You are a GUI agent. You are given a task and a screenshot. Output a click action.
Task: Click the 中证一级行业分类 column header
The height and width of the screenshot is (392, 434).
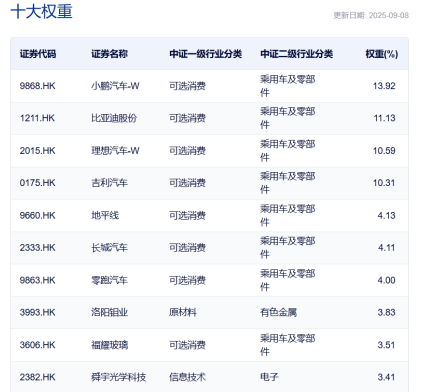[x=206, y=54]
